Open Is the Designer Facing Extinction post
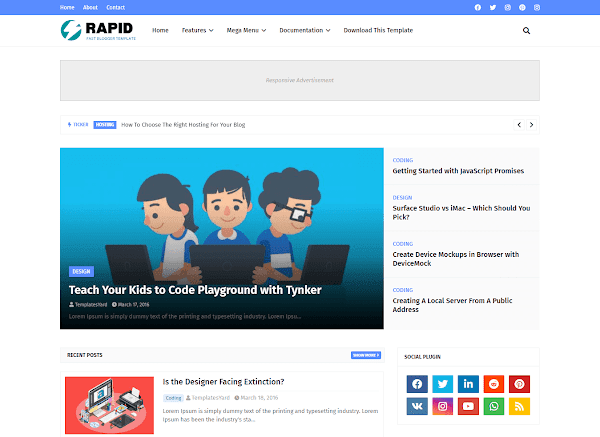600x437 pixels. tap(223, 382)
